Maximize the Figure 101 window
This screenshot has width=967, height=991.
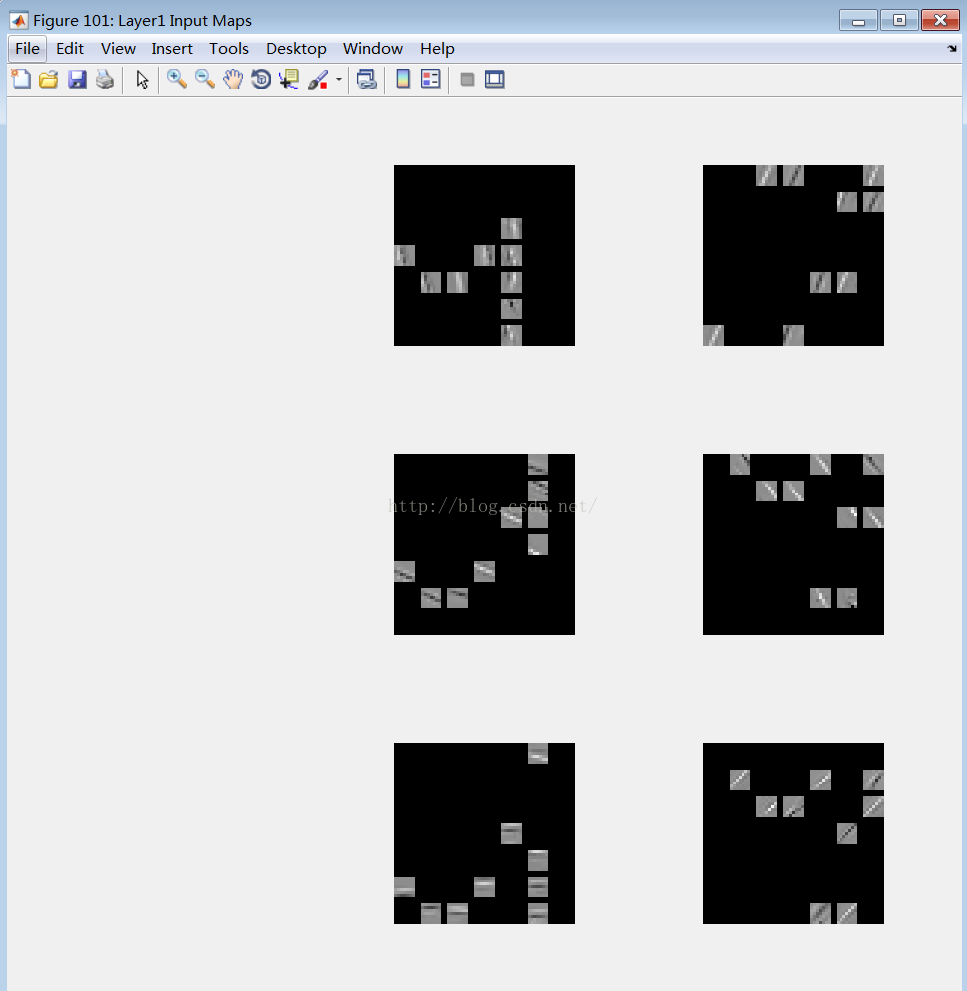899,20
